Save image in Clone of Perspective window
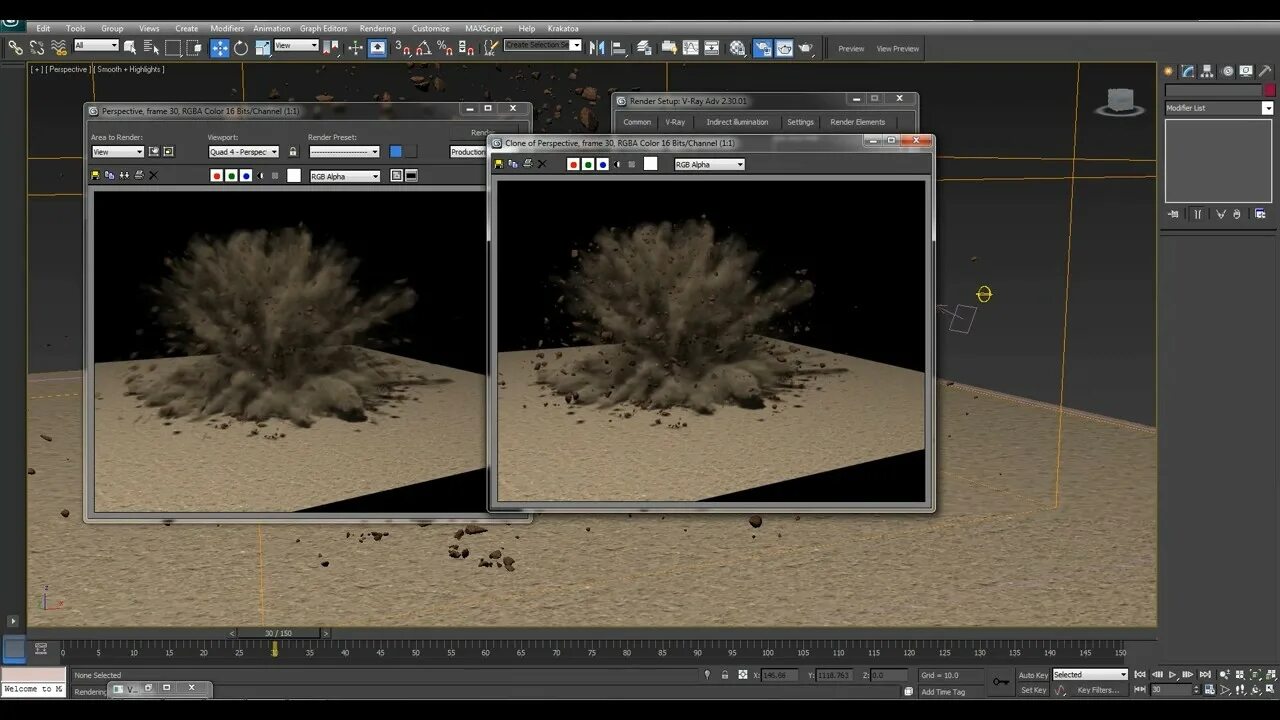The height and width of the screenshot is (720, 1280). pyautogui.click(x=499, y=164)
